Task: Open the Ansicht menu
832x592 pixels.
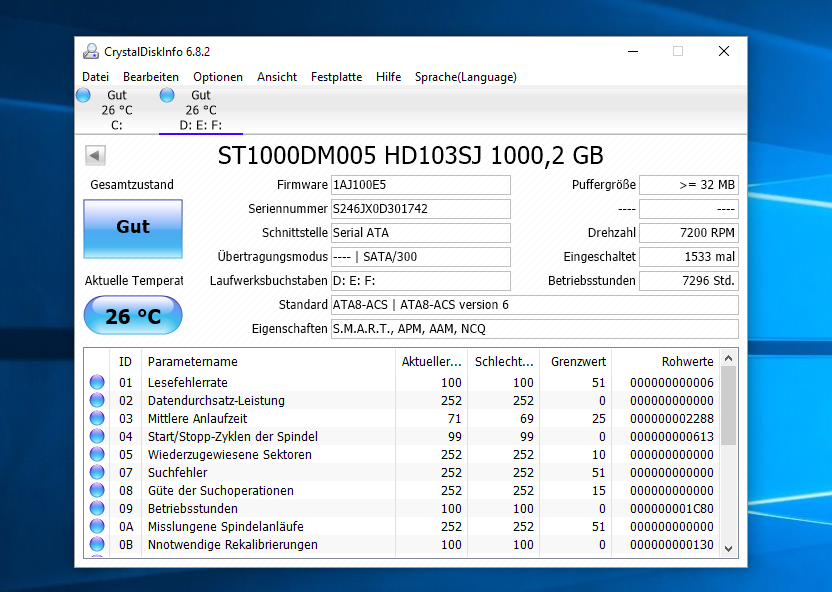Action: (277, 77)
